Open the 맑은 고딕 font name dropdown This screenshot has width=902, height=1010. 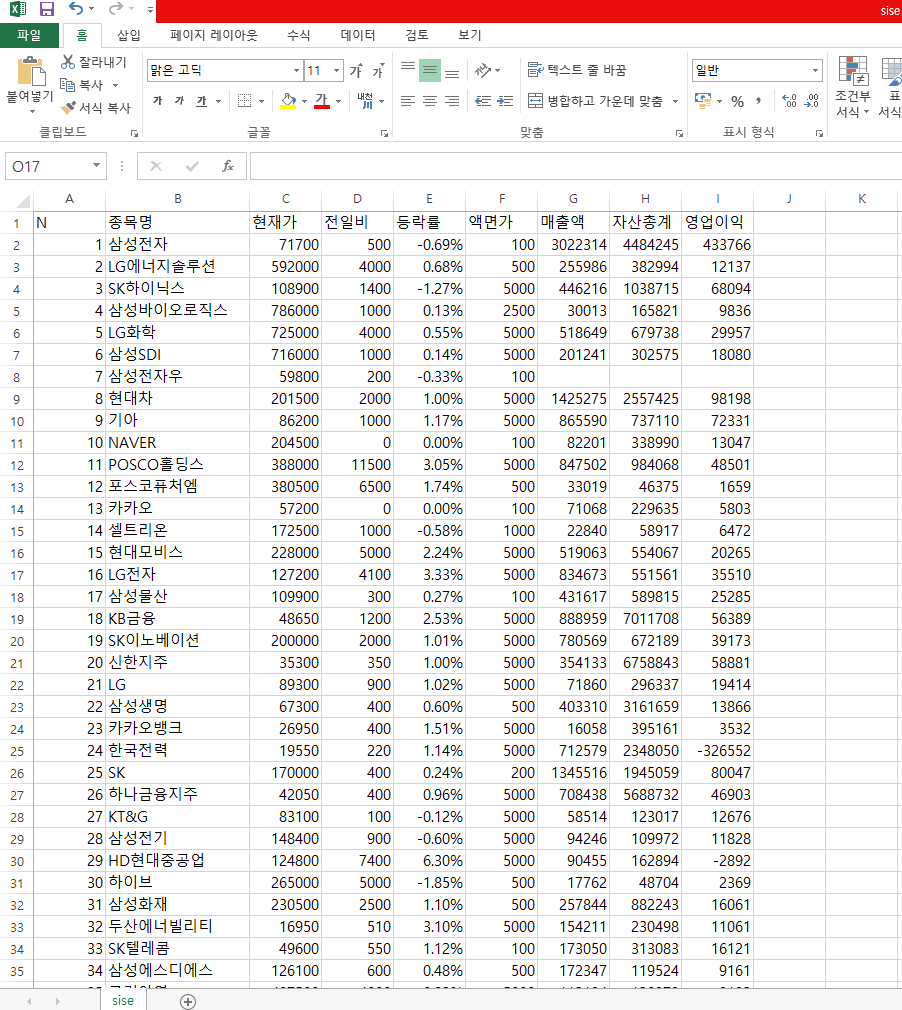(296, 70)
